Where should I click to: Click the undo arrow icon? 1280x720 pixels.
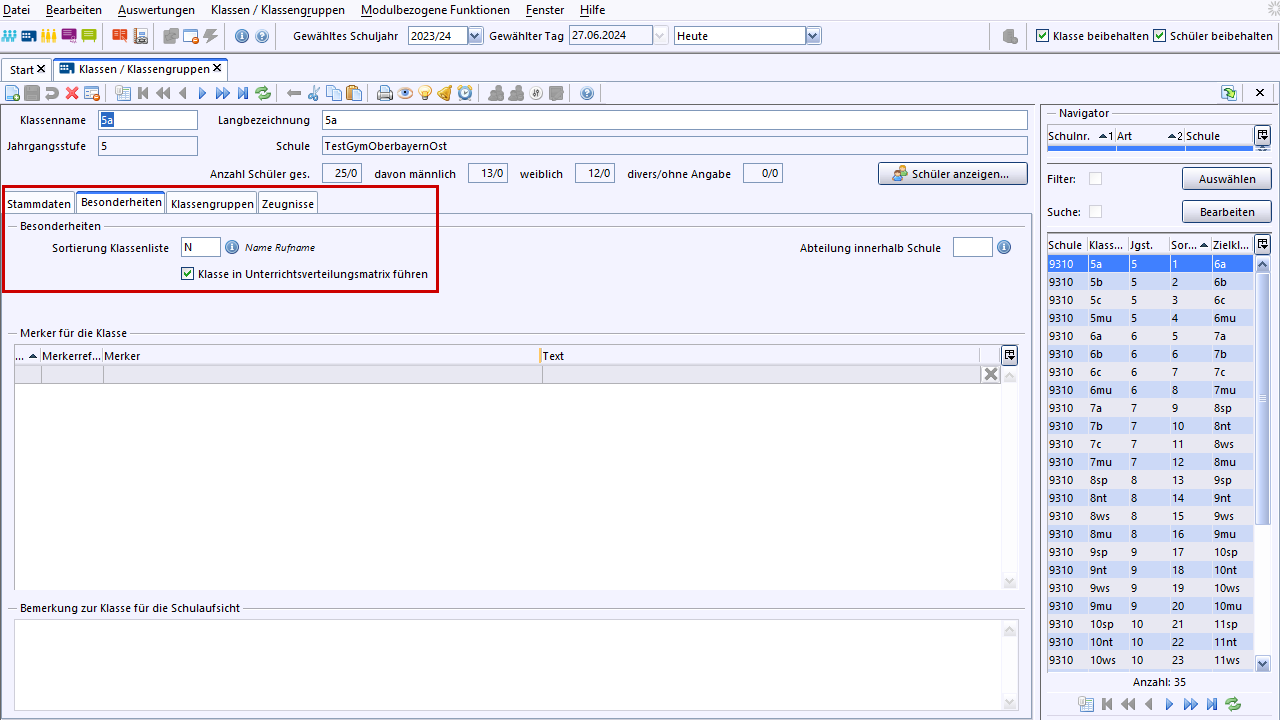(52, 93)
